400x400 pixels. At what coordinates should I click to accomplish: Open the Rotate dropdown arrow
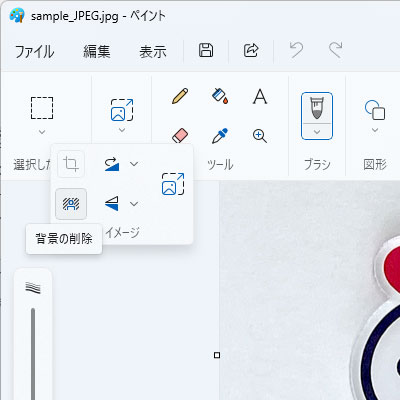(x=134, y=164)
